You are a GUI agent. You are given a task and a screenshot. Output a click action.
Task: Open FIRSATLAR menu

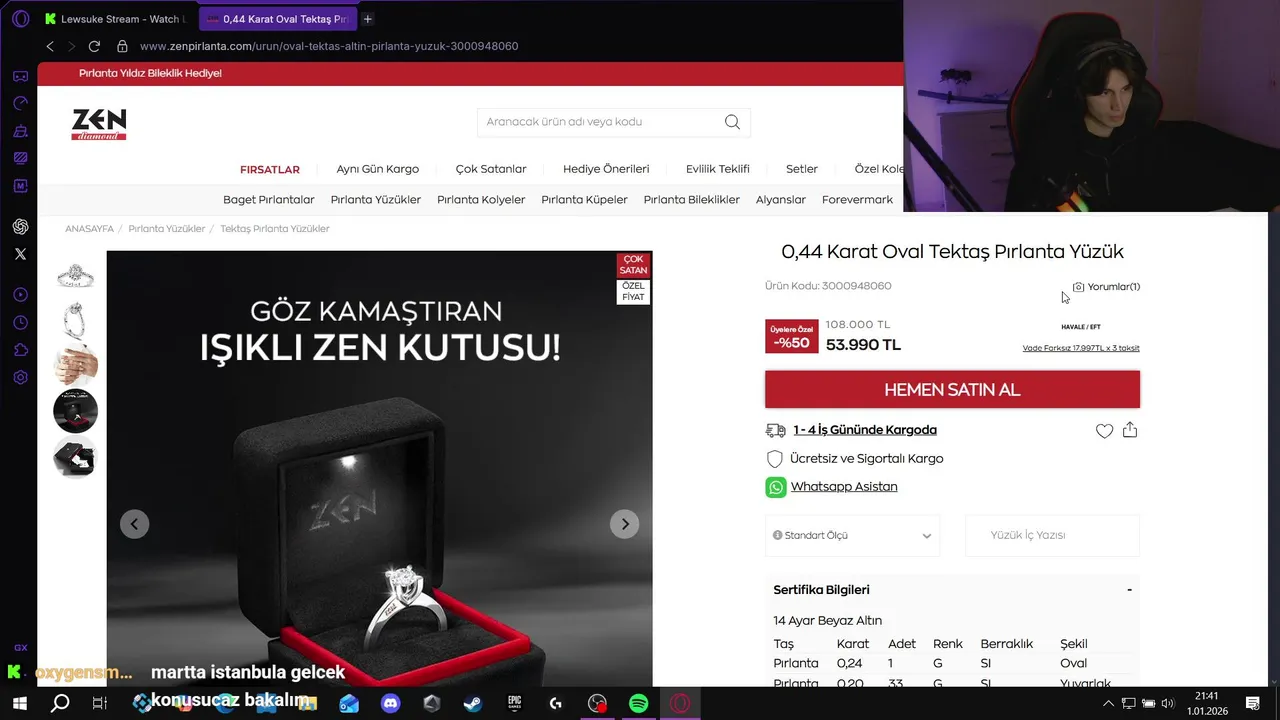(x=270, y=169)
